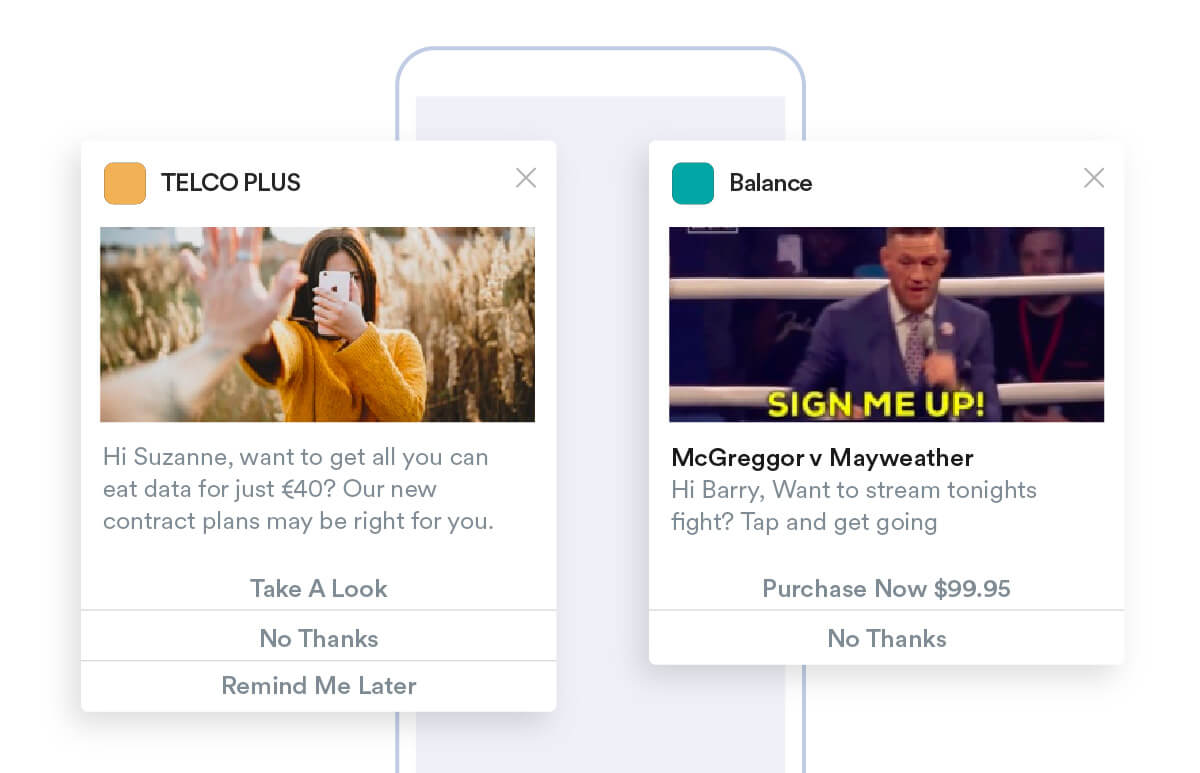Click the SIGN ME UP yellow caption

pos(875,404)
